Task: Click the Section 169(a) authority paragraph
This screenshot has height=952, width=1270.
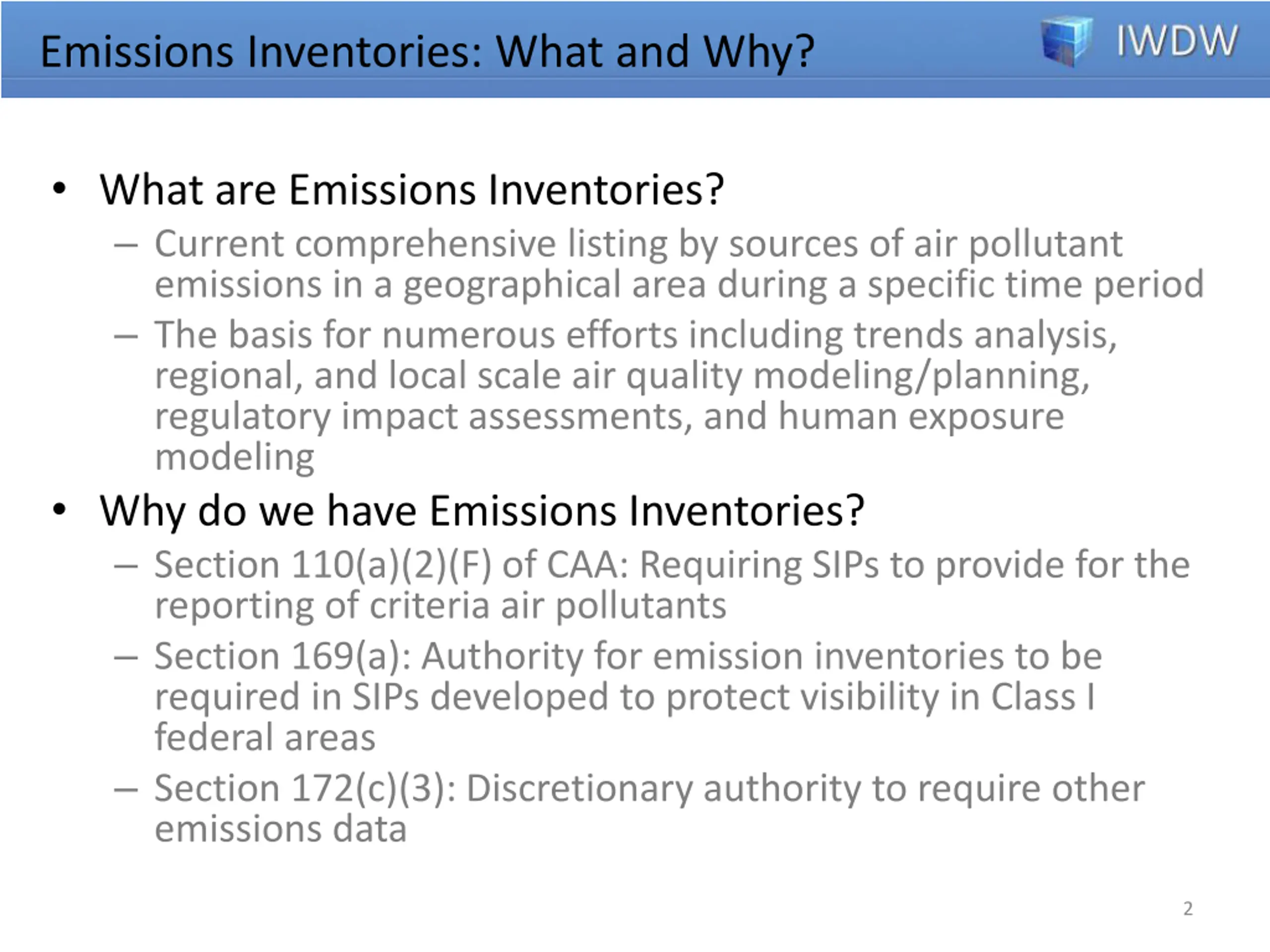Action: click(629, 696)
